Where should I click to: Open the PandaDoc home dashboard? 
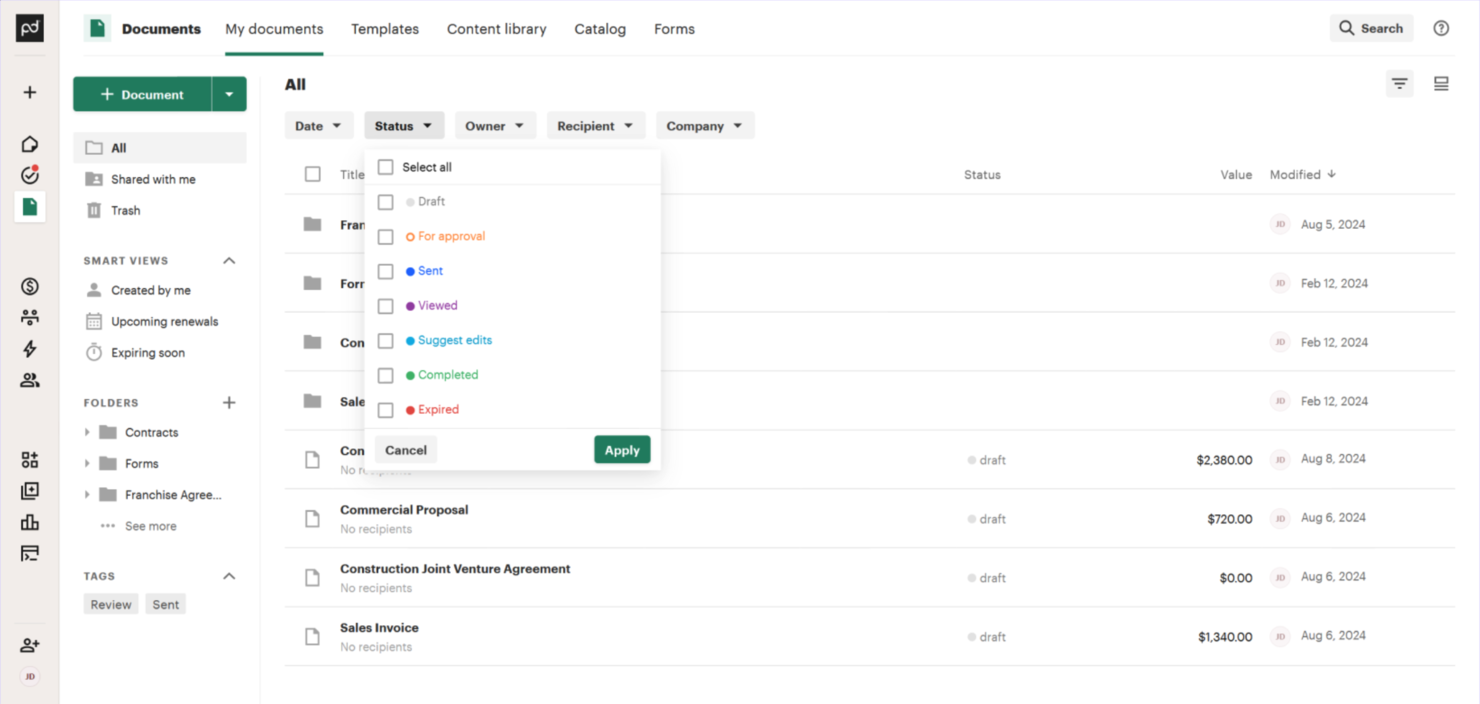29,143
